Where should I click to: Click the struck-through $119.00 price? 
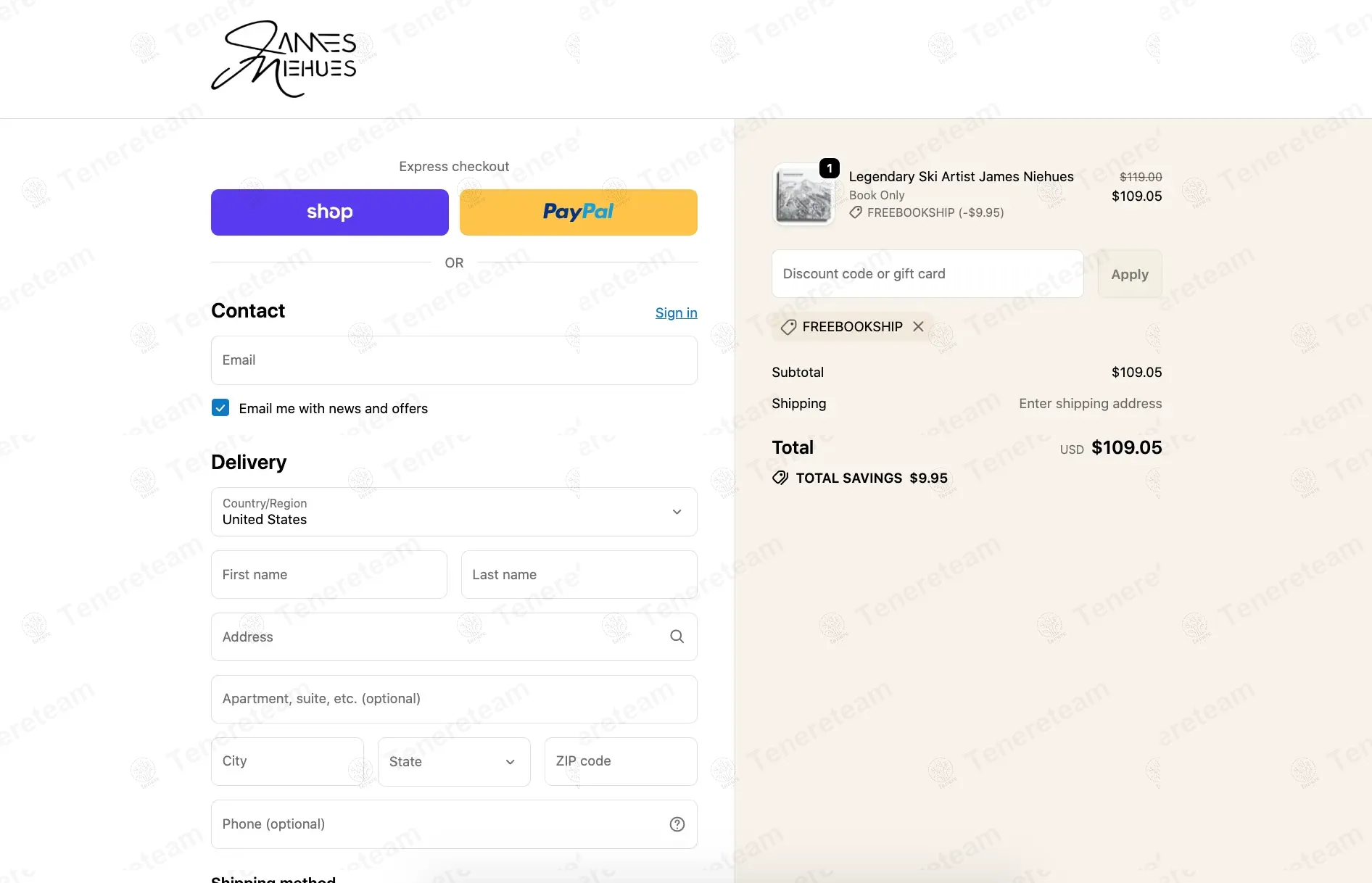(1141, 177)
